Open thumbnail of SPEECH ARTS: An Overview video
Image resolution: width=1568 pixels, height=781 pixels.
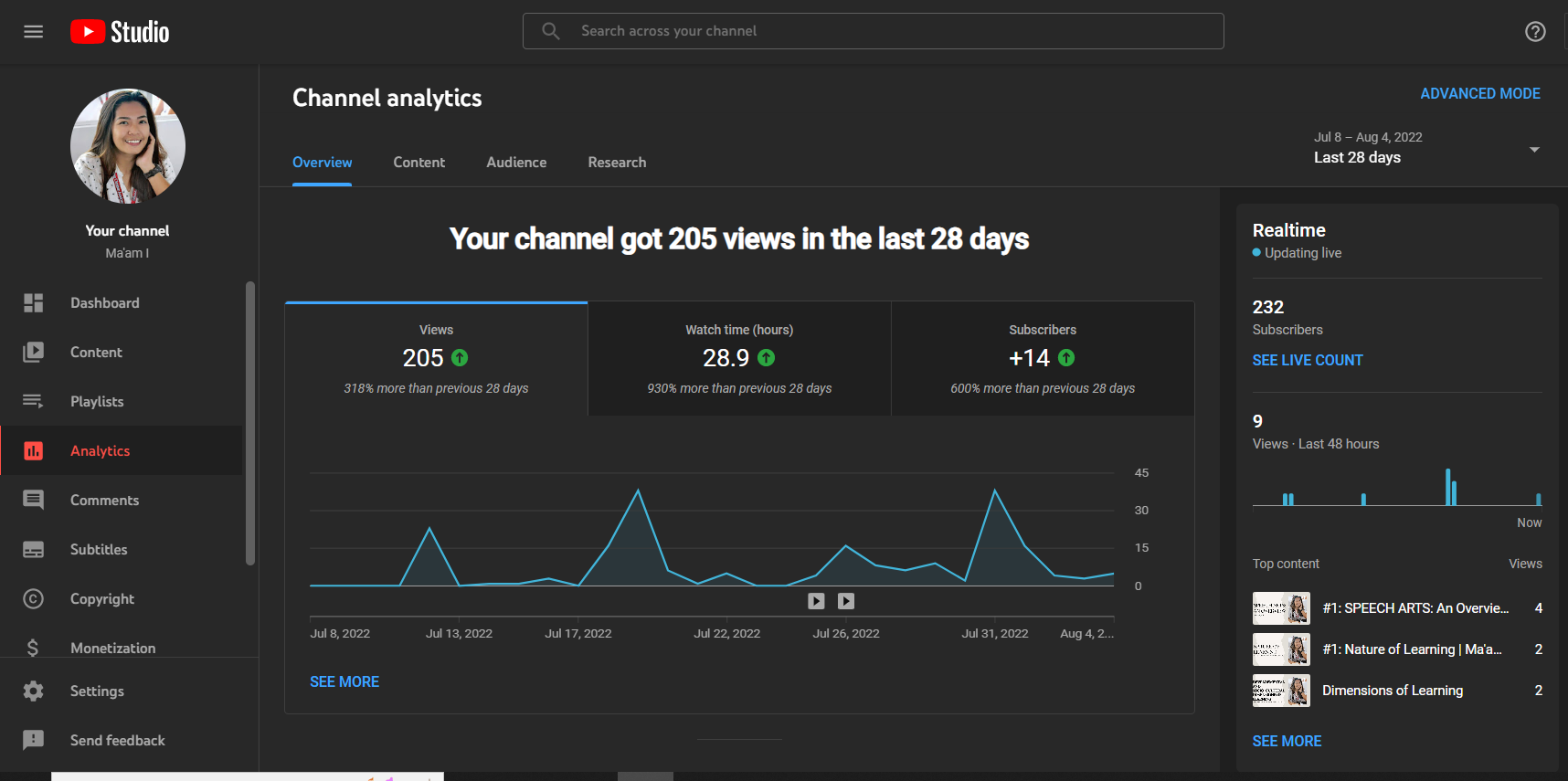click(1281, 608)
